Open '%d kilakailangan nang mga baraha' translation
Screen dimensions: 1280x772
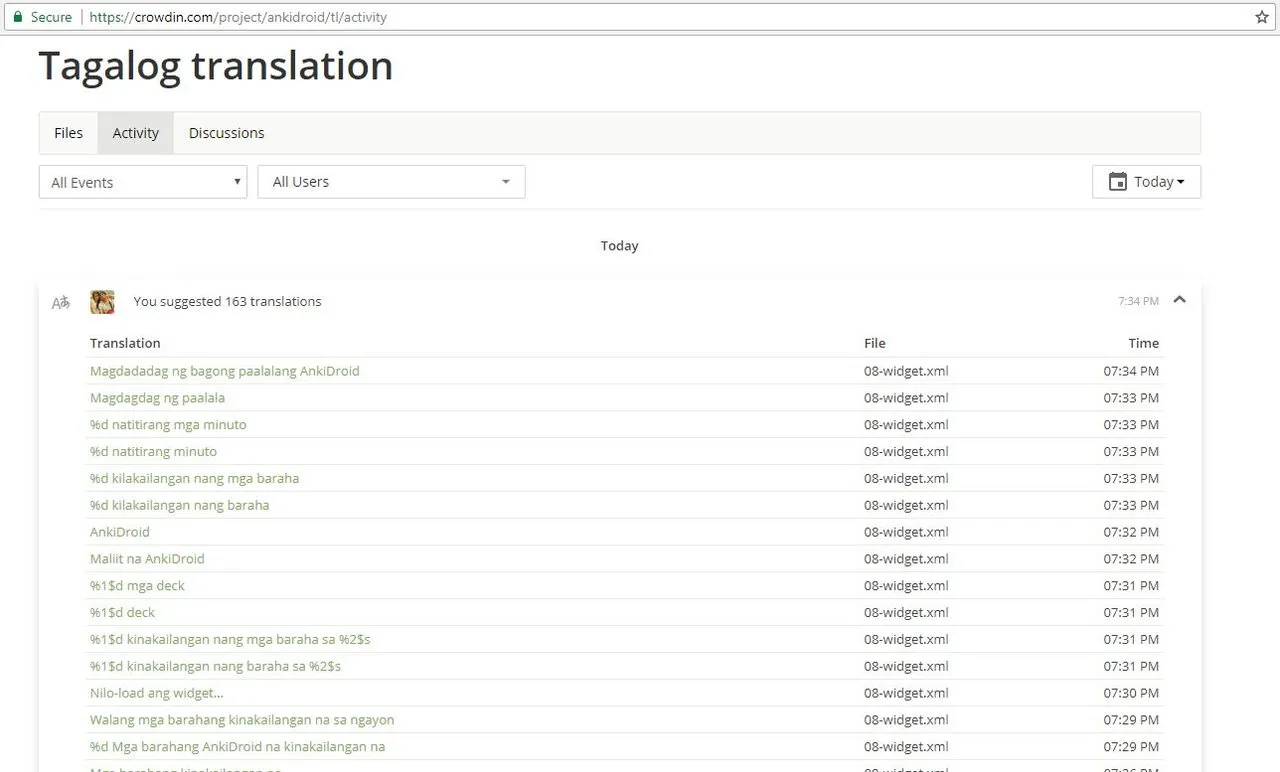194,478
